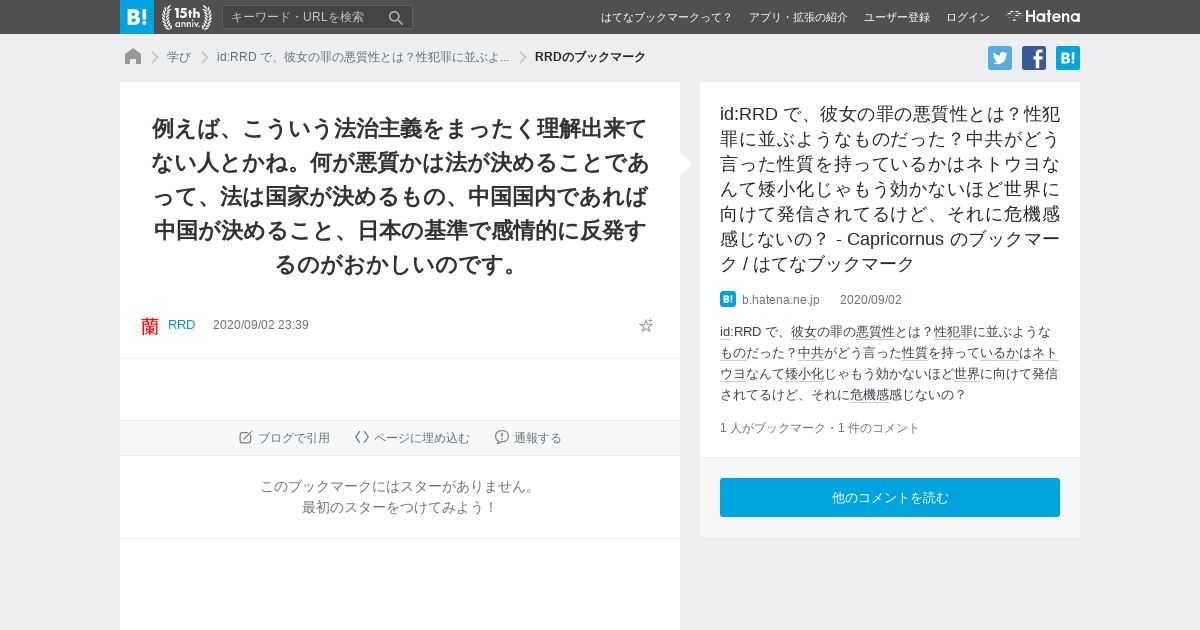This screenshot has width=1200, height=630.
Task: Open the 15th anniversary badge
Action: (187, 17)
